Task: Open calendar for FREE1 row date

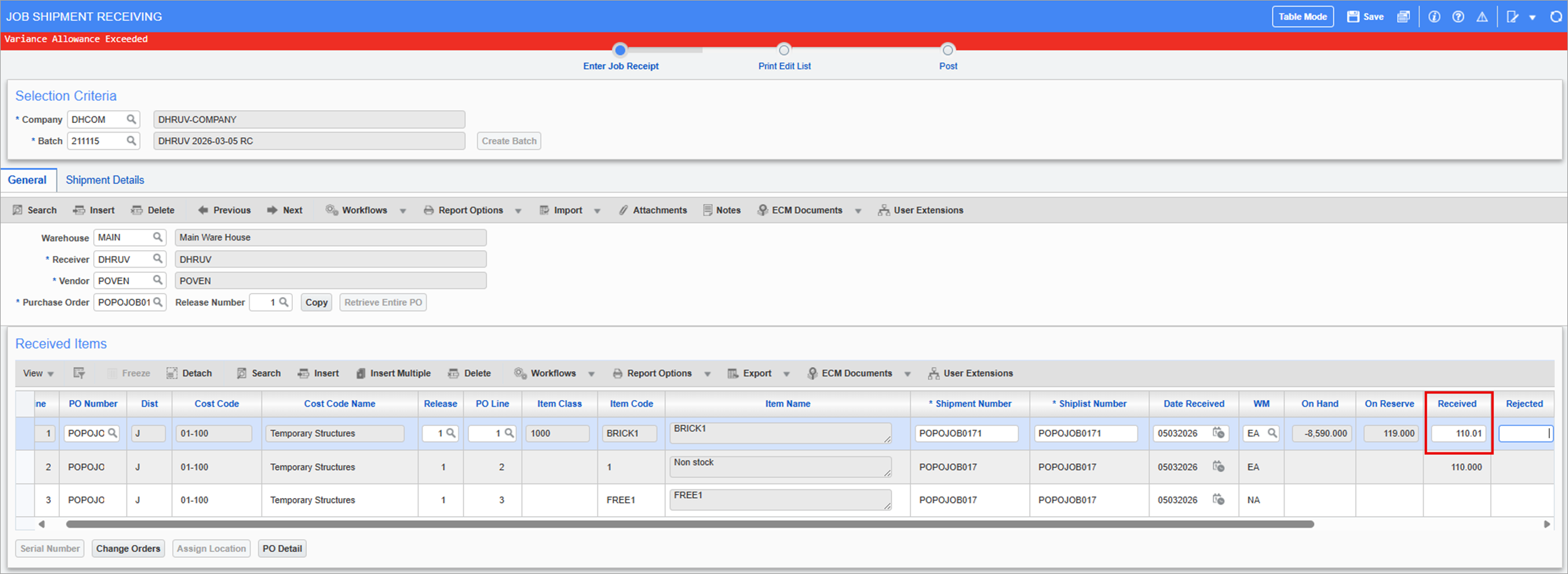Action: tap(1219, 499)
